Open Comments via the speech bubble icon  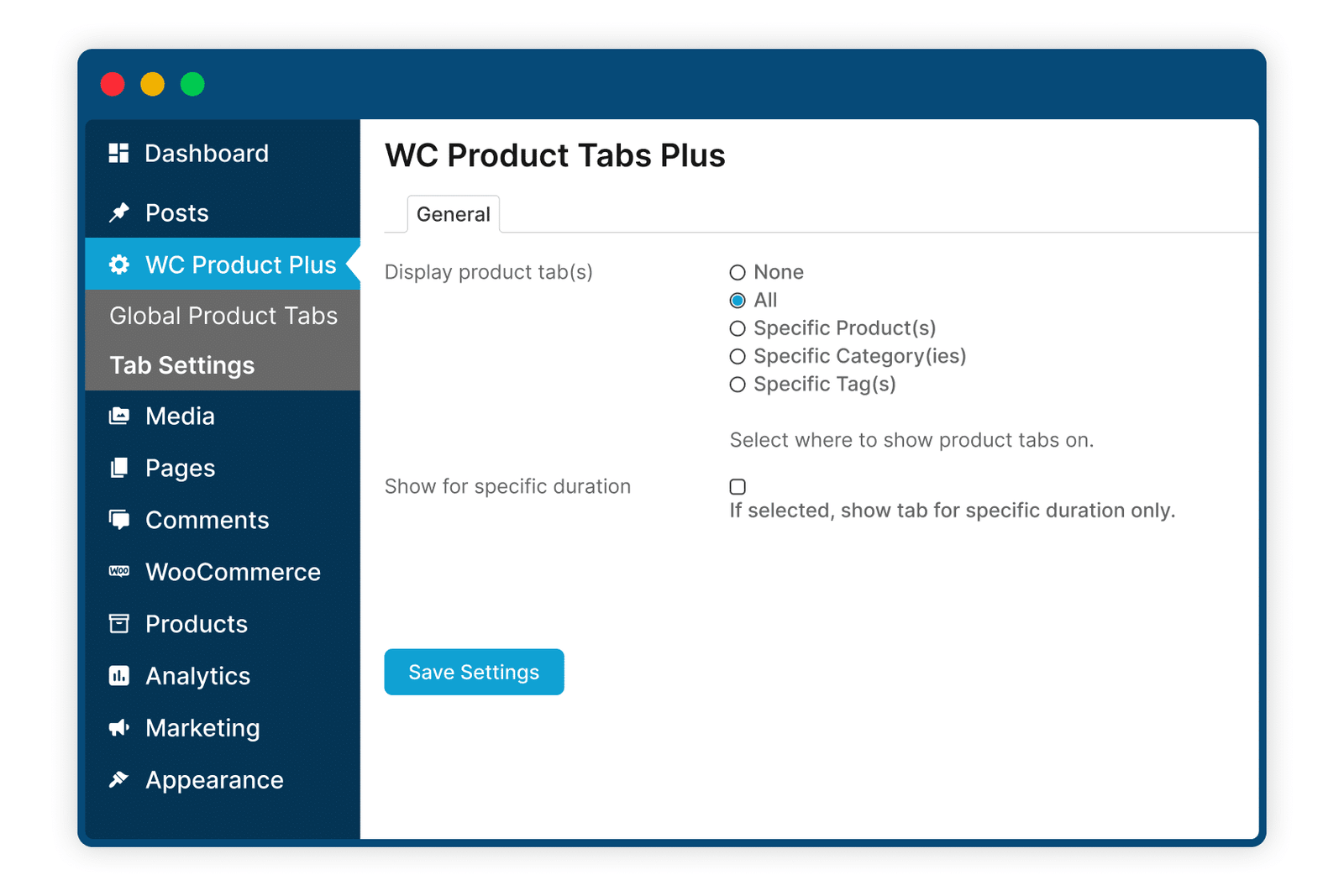click(119, 520)
